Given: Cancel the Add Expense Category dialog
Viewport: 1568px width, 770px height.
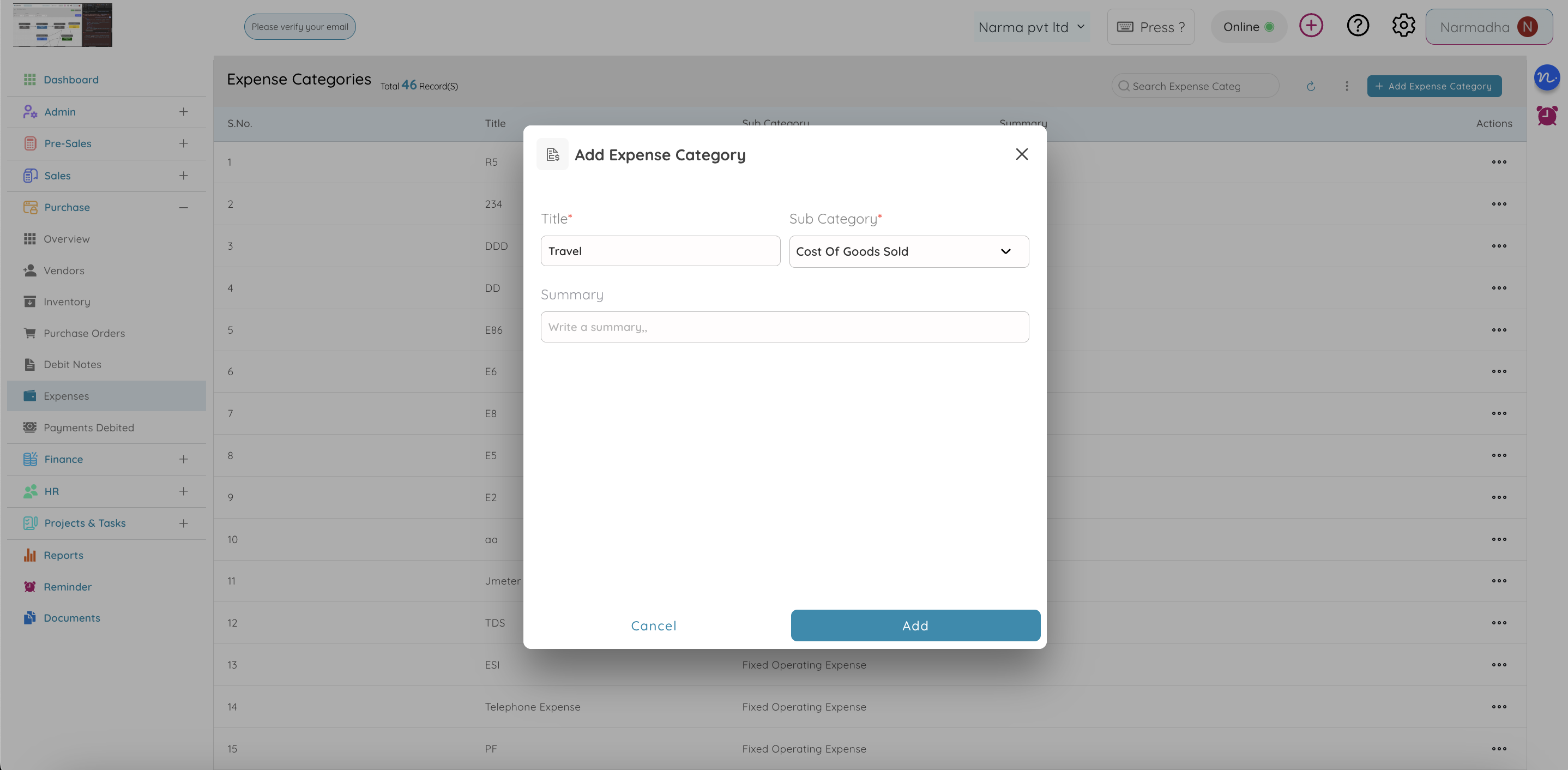Looking at the screenshot, I should tap(653, 625).
